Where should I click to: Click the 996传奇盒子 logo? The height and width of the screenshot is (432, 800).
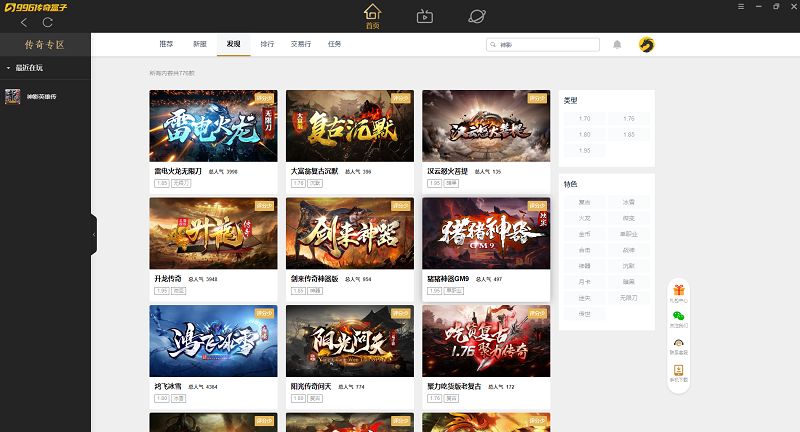pos(36,8)
